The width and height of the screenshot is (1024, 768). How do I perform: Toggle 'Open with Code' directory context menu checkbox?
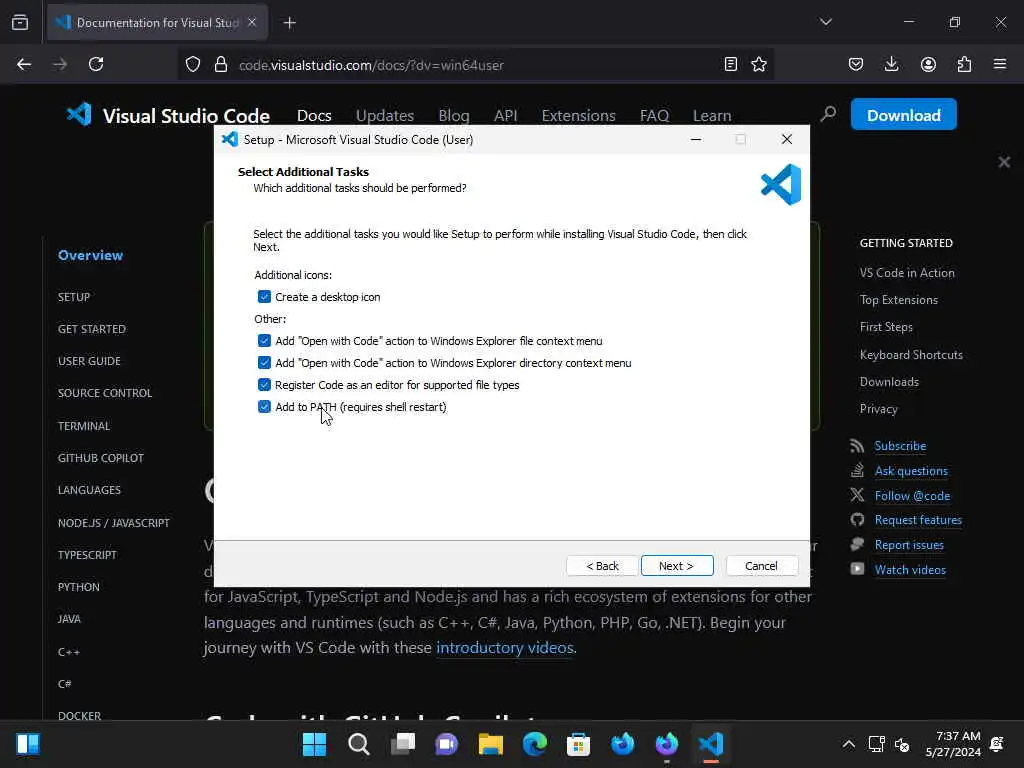coord(264,363)
